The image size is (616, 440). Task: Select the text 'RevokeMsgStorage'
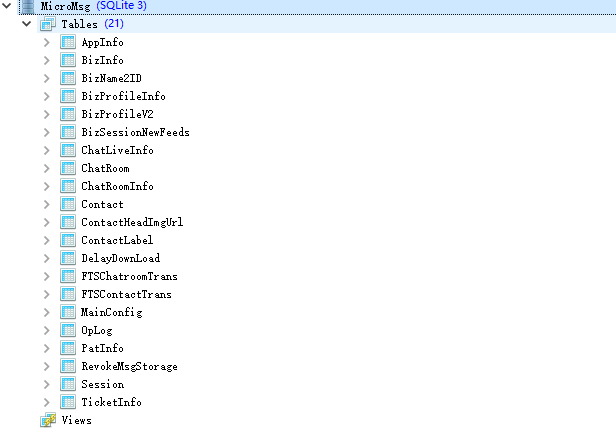coord(130,367)
